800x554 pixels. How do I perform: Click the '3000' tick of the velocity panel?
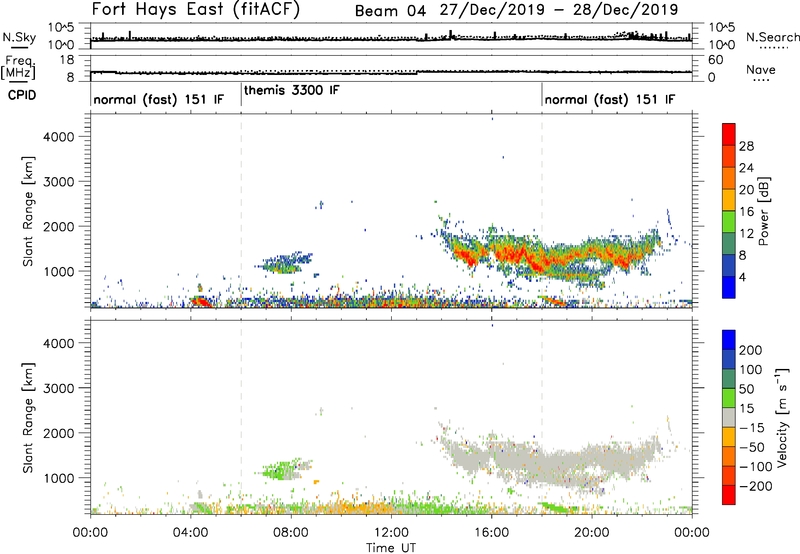coord(59,388)
